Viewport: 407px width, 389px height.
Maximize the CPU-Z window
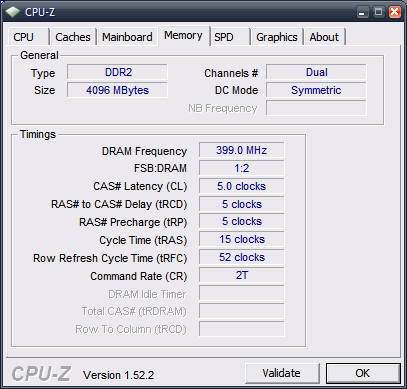tap(378, 12)
